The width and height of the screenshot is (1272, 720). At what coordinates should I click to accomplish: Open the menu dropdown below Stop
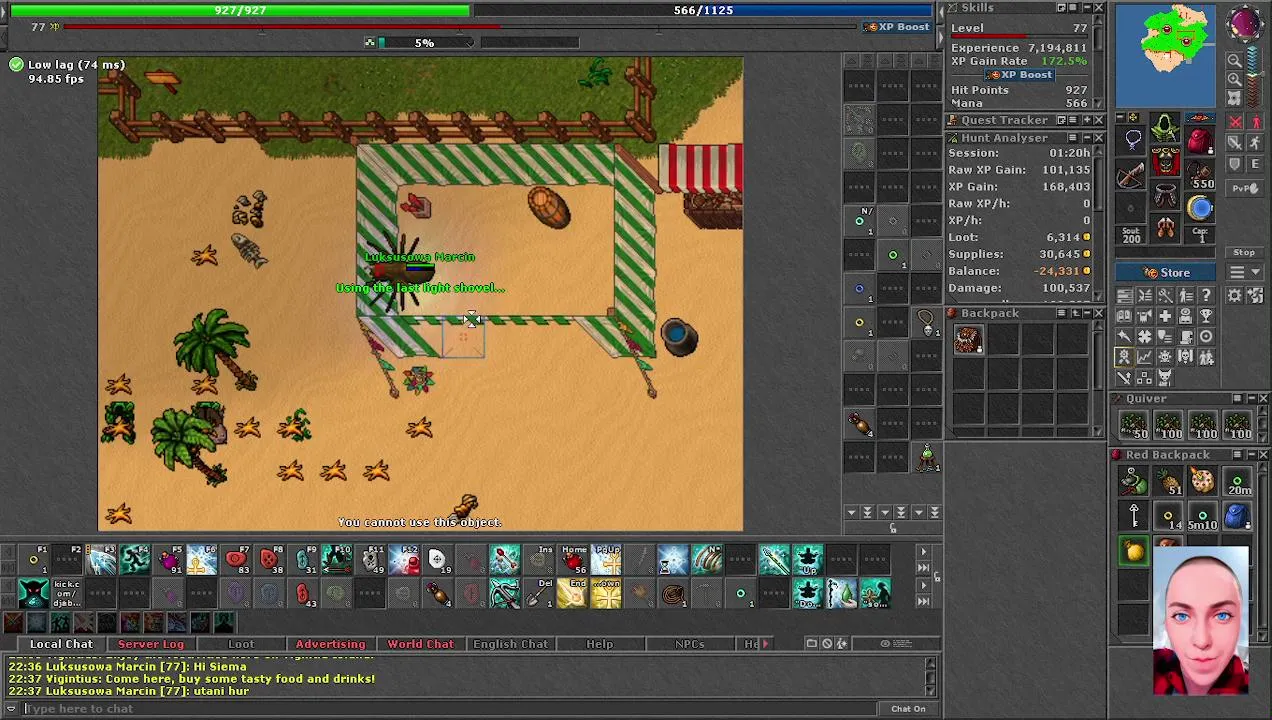click(x=1244, y=272)
